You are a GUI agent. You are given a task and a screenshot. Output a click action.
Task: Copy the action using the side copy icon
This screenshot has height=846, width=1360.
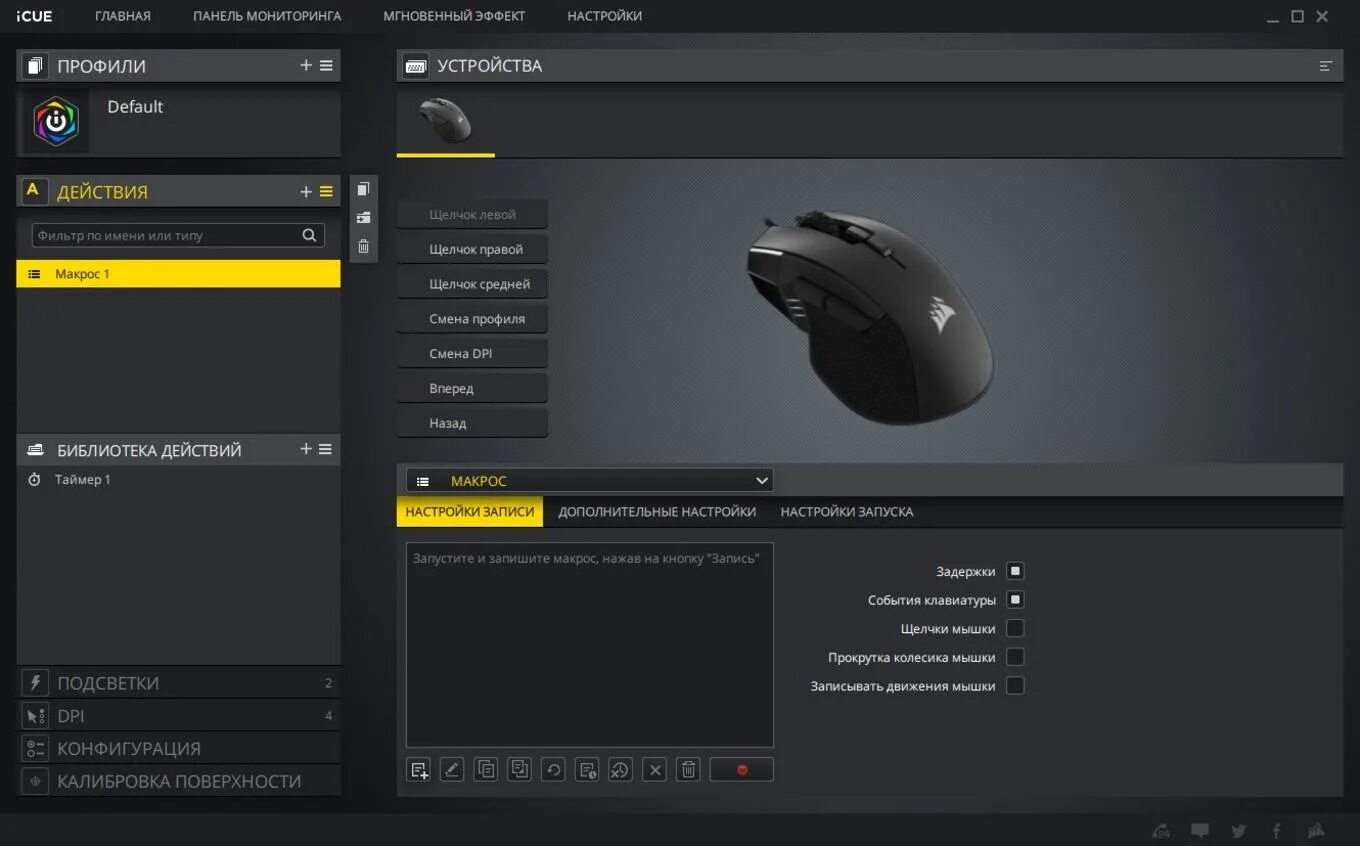(363, 189)
